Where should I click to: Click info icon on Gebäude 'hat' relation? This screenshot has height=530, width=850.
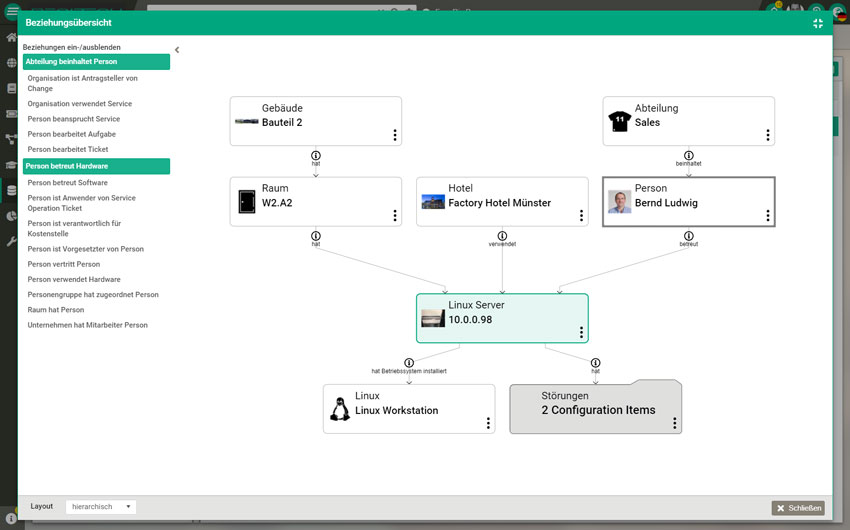[315, 156]
